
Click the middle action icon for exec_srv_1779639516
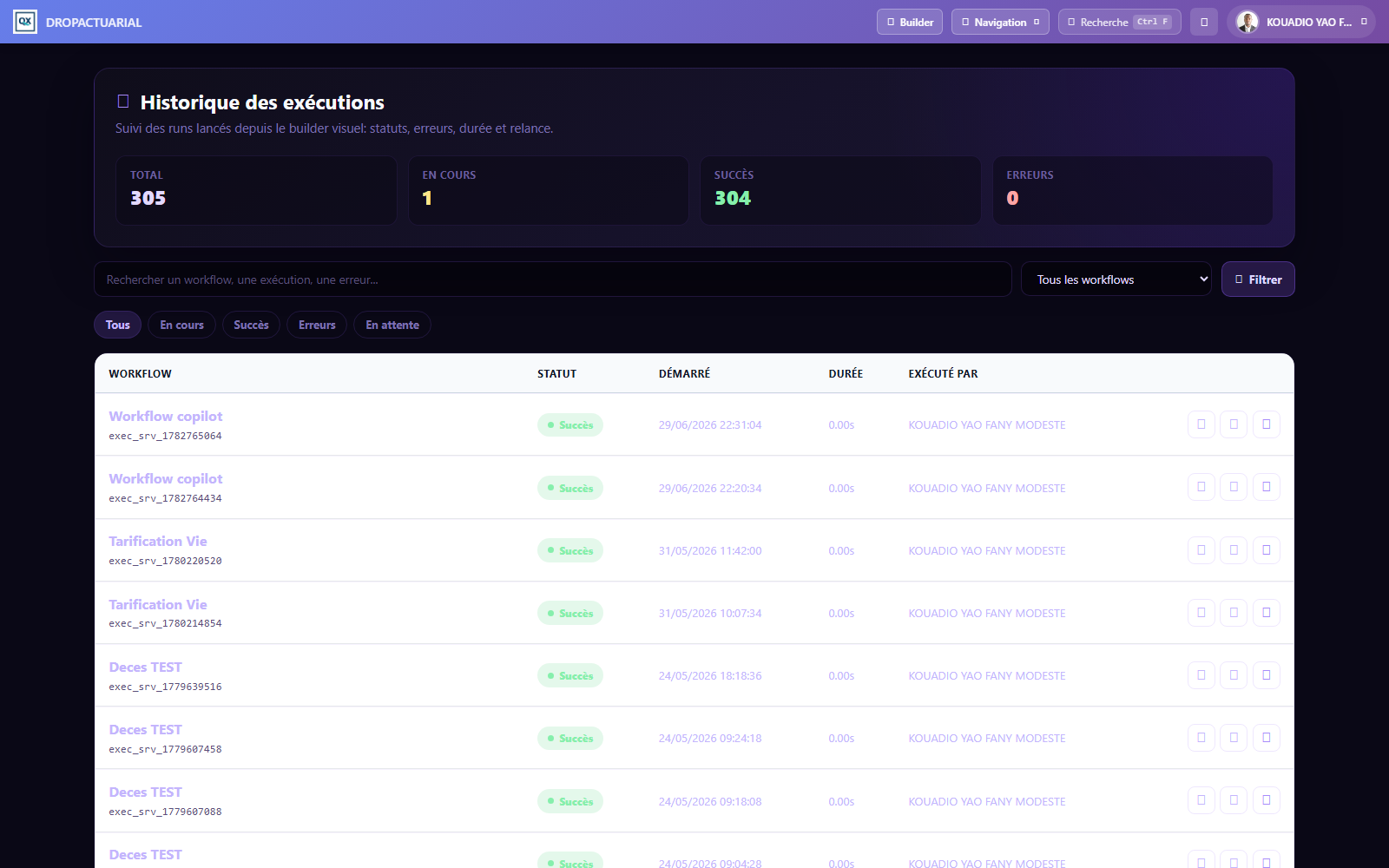[1234, 675]
